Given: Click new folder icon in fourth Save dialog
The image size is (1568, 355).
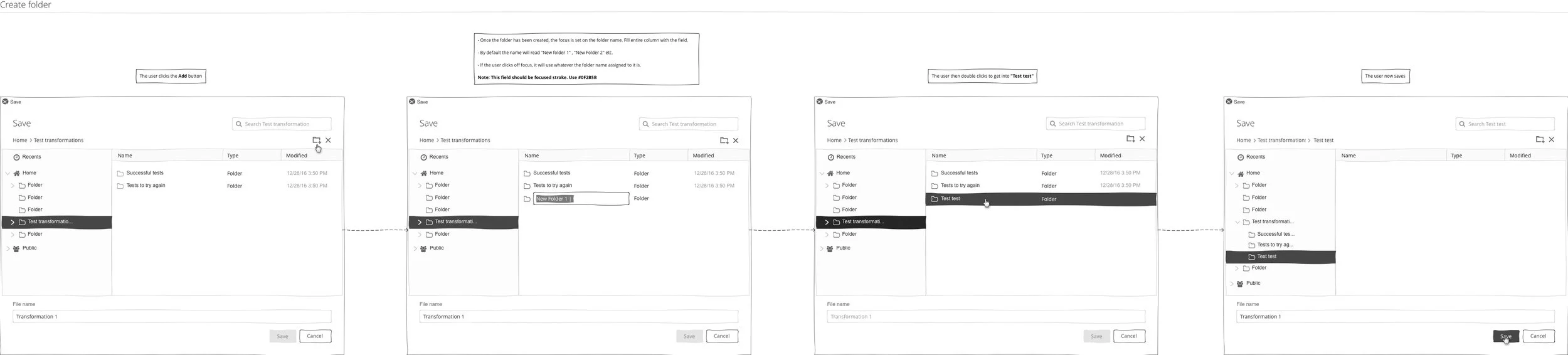Looking at the screenshot, I should (1540, 139).
